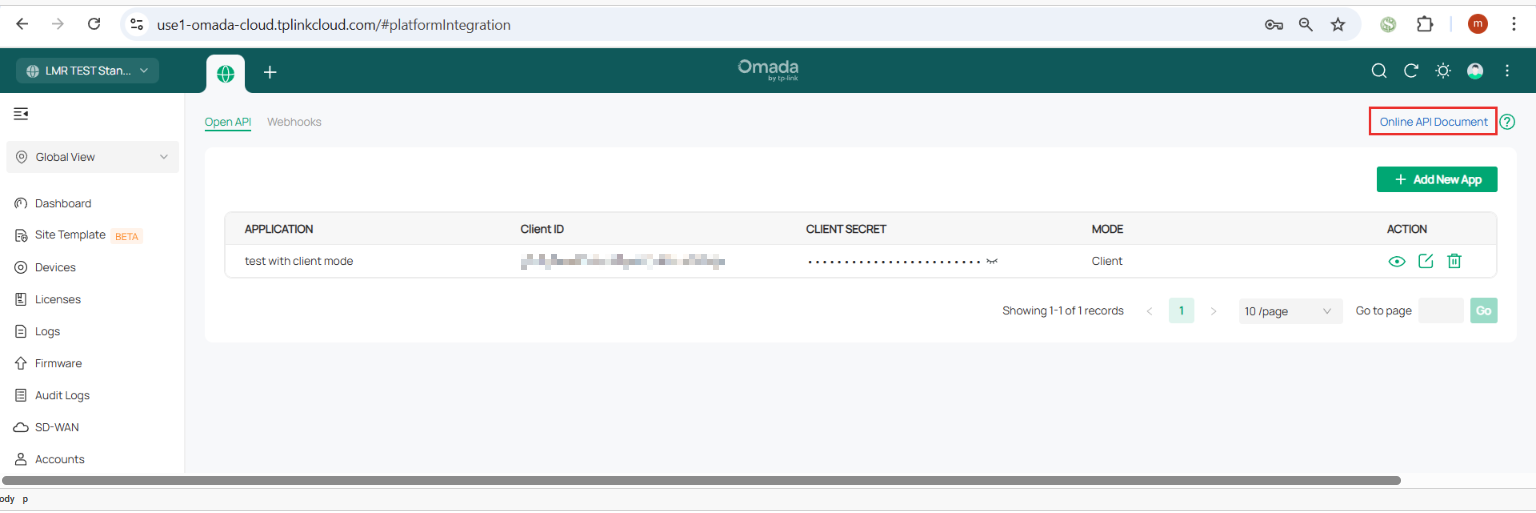Viewport: 1536px width, 513px height.
Task: Open the Chrome profile avatar
Action: (1477, 24)
